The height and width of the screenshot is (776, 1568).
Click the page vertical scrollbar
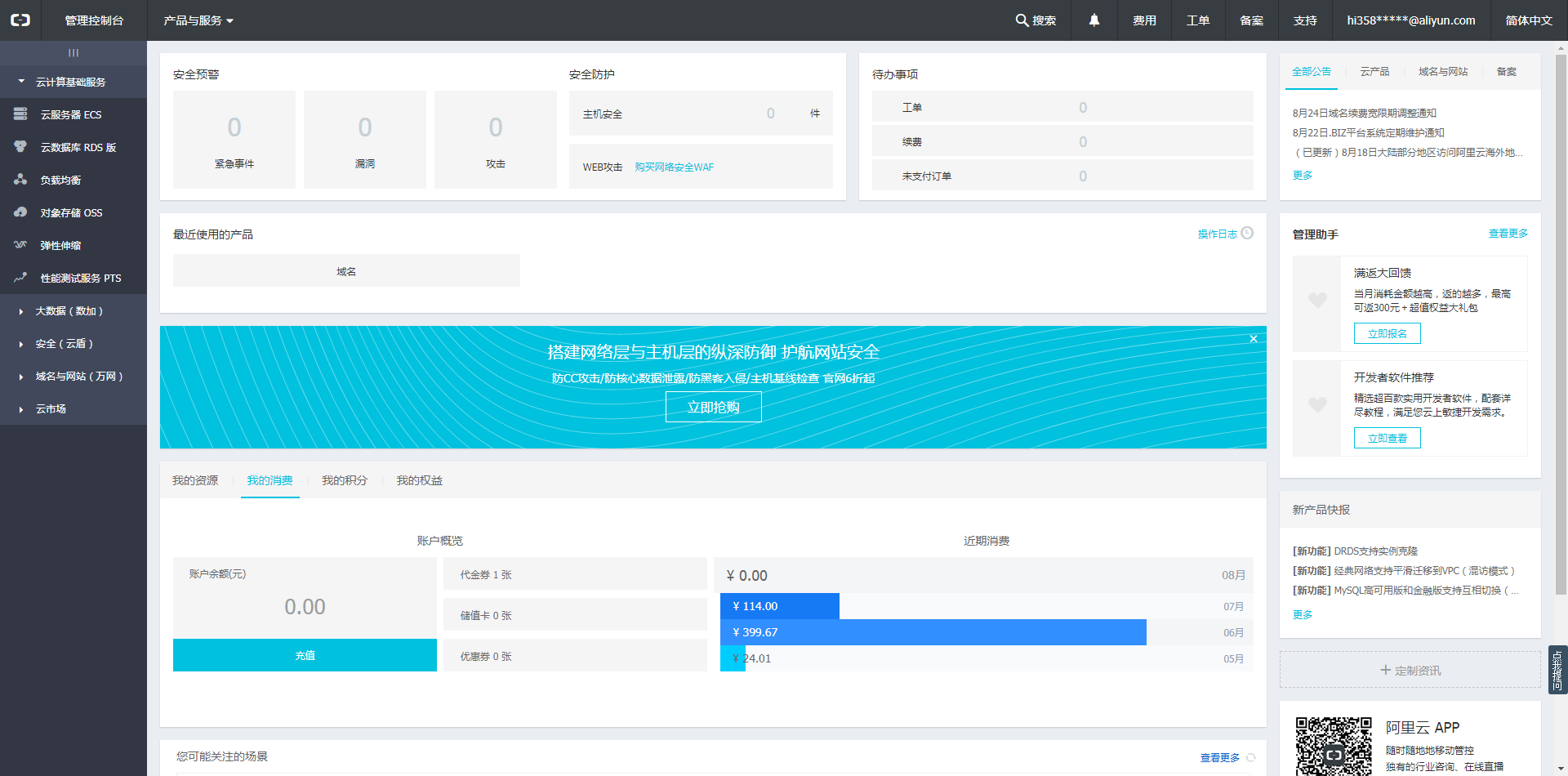[x=1561, y=324]
